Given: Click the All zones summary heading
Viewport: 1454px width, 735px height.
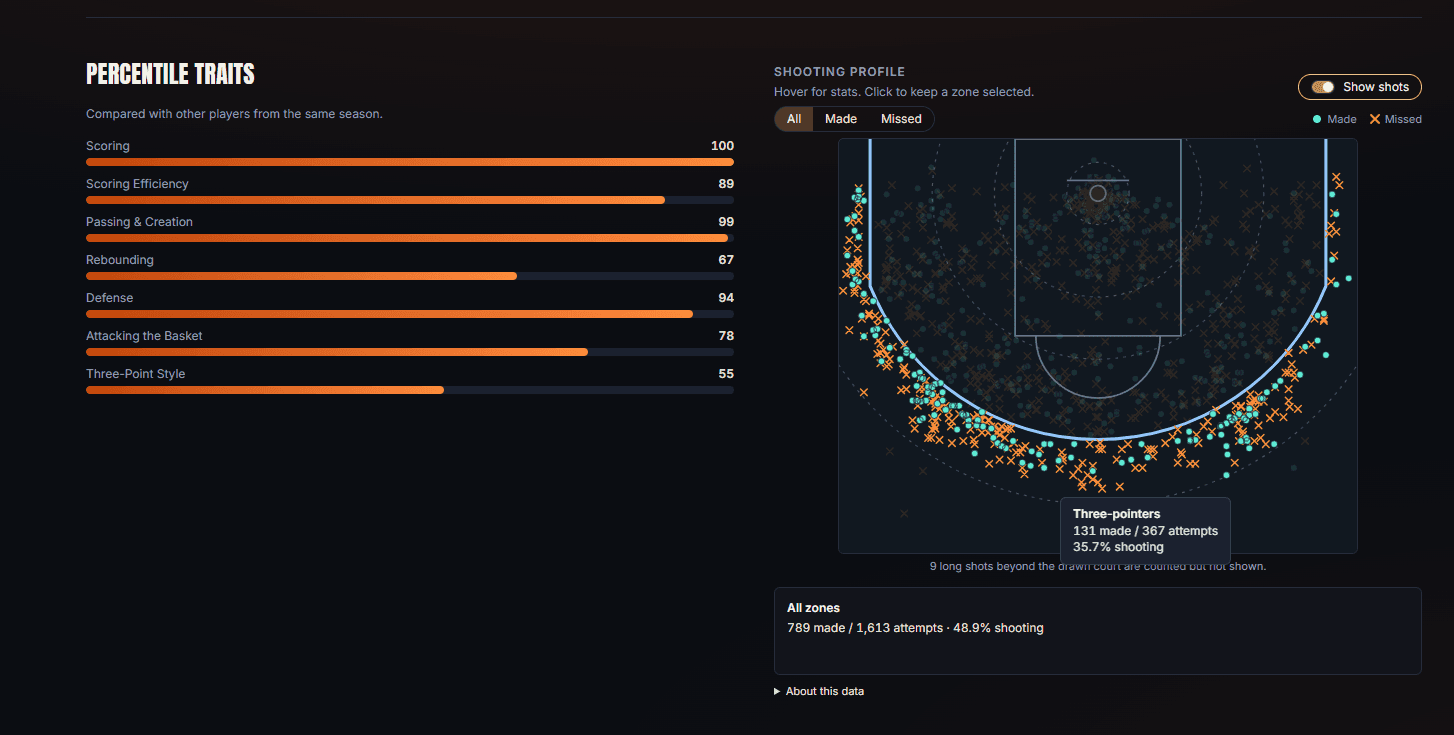Looking at the screenshot, I should [x=813, y=608].
